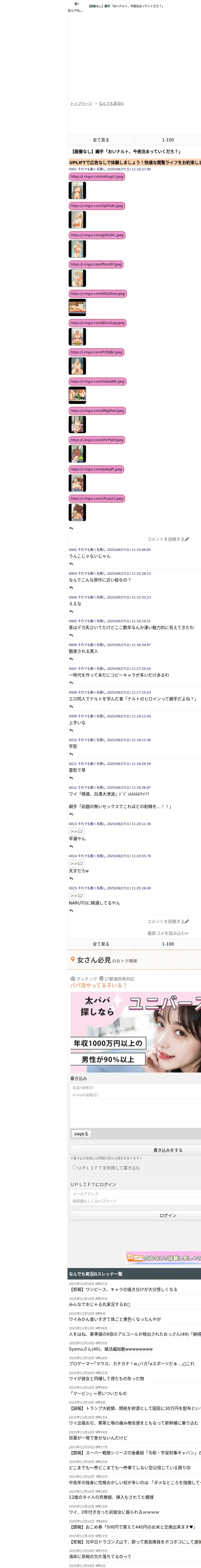Click the UPLIFT ad-free banner logo

[x=135, y=1258]
